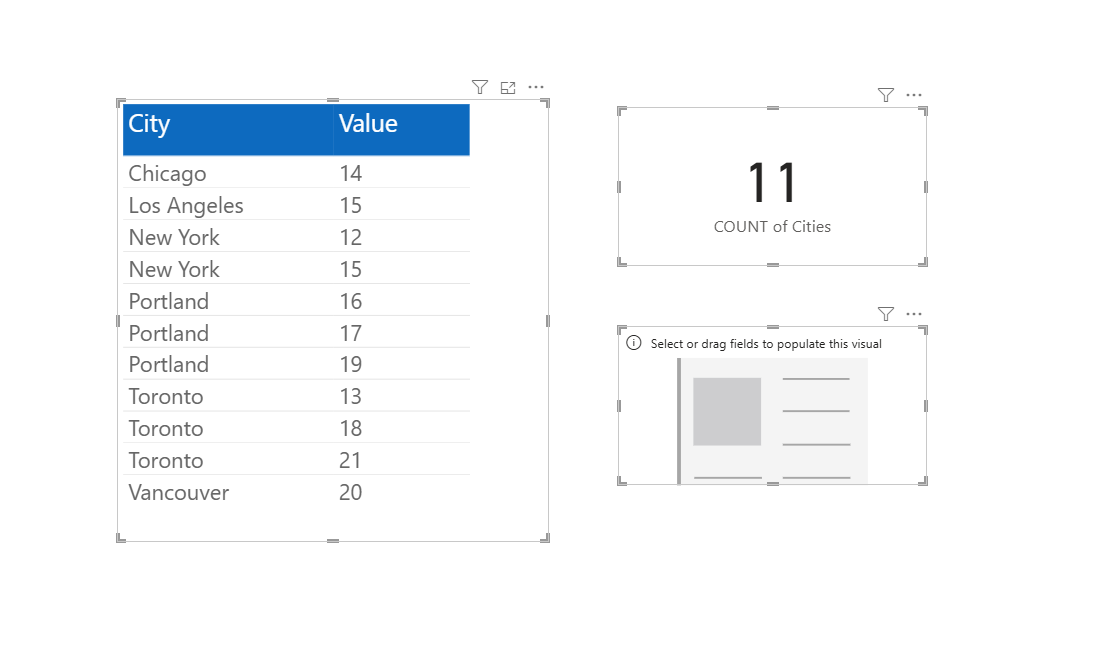Click the info icon in the empty visual
This screenshot has width=1119, height=658.
click(633, 343)
